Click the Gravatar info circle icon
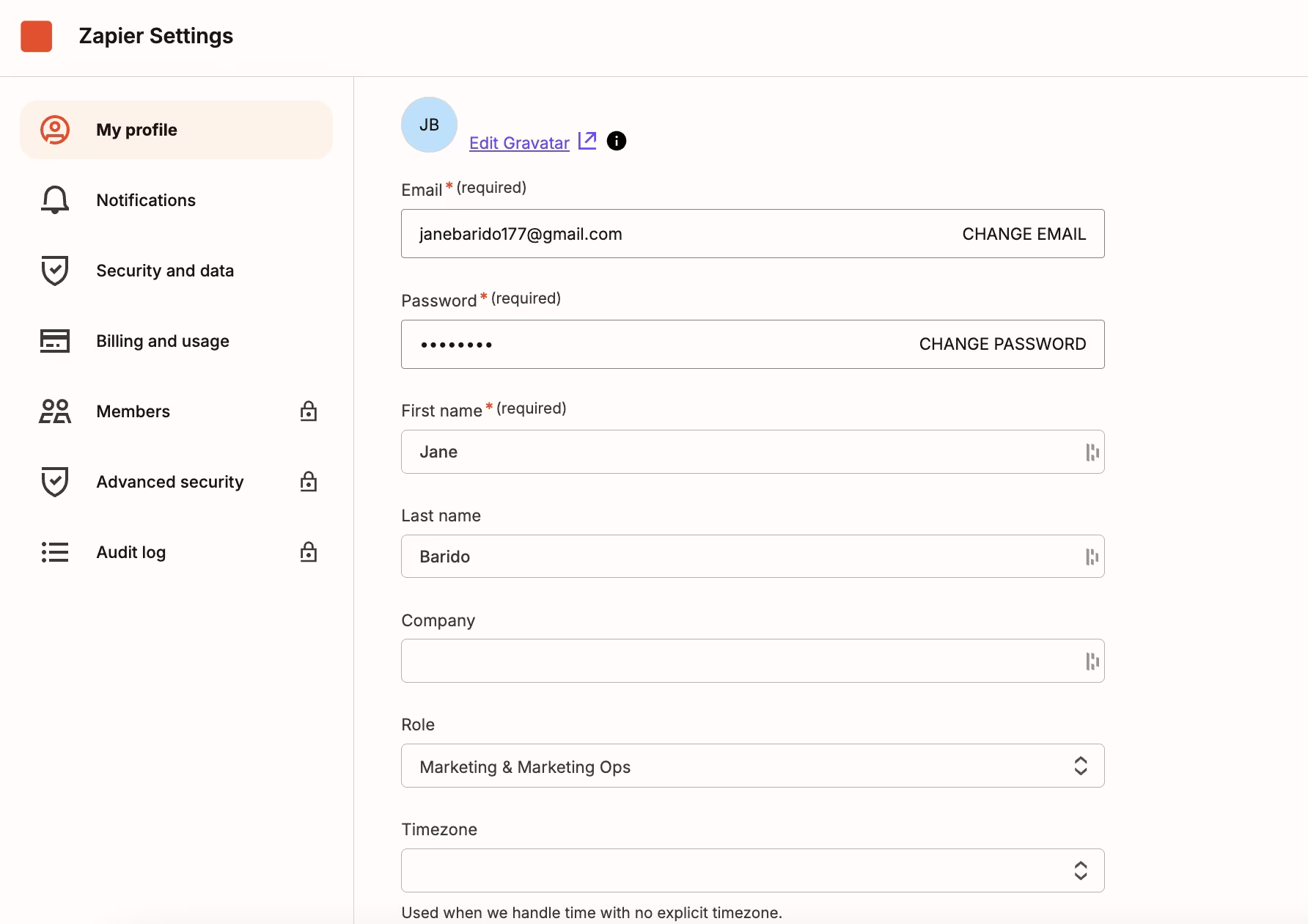Screen dimensions: 1308x924 617,141
